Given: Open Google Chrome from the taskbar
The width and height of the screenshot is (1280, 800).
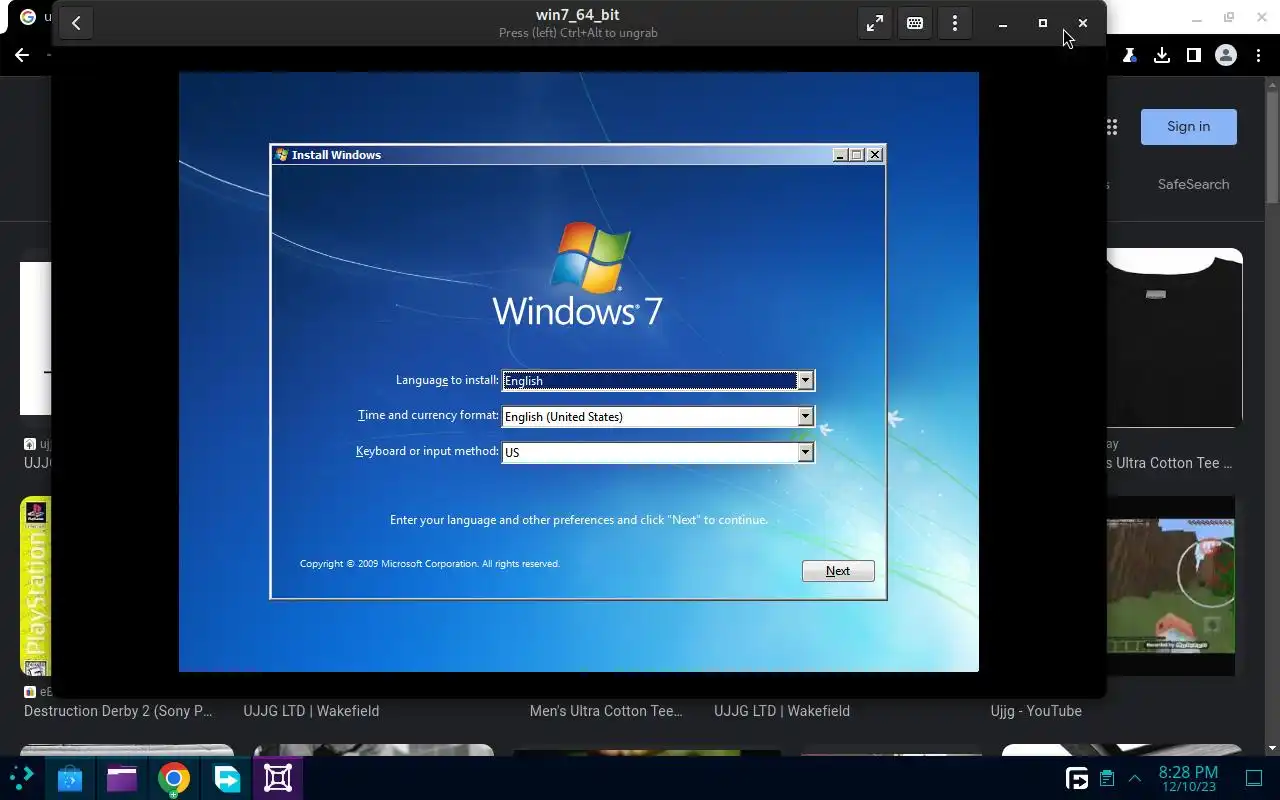Looking at the screenshot, I should pos(174,778).
